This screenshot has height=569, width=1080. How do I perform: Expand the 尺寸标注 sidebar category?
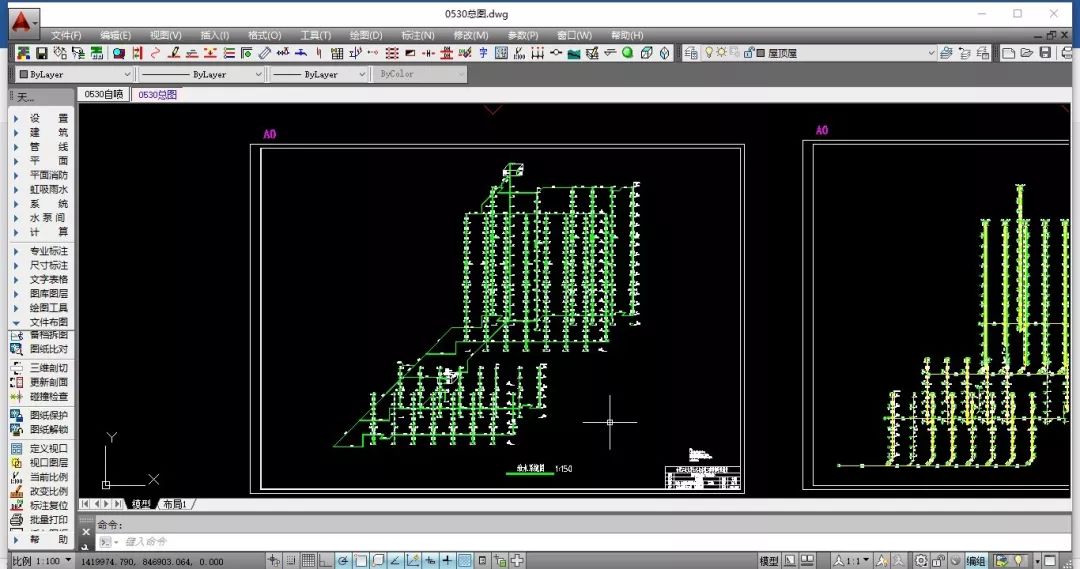coord(41,265)
